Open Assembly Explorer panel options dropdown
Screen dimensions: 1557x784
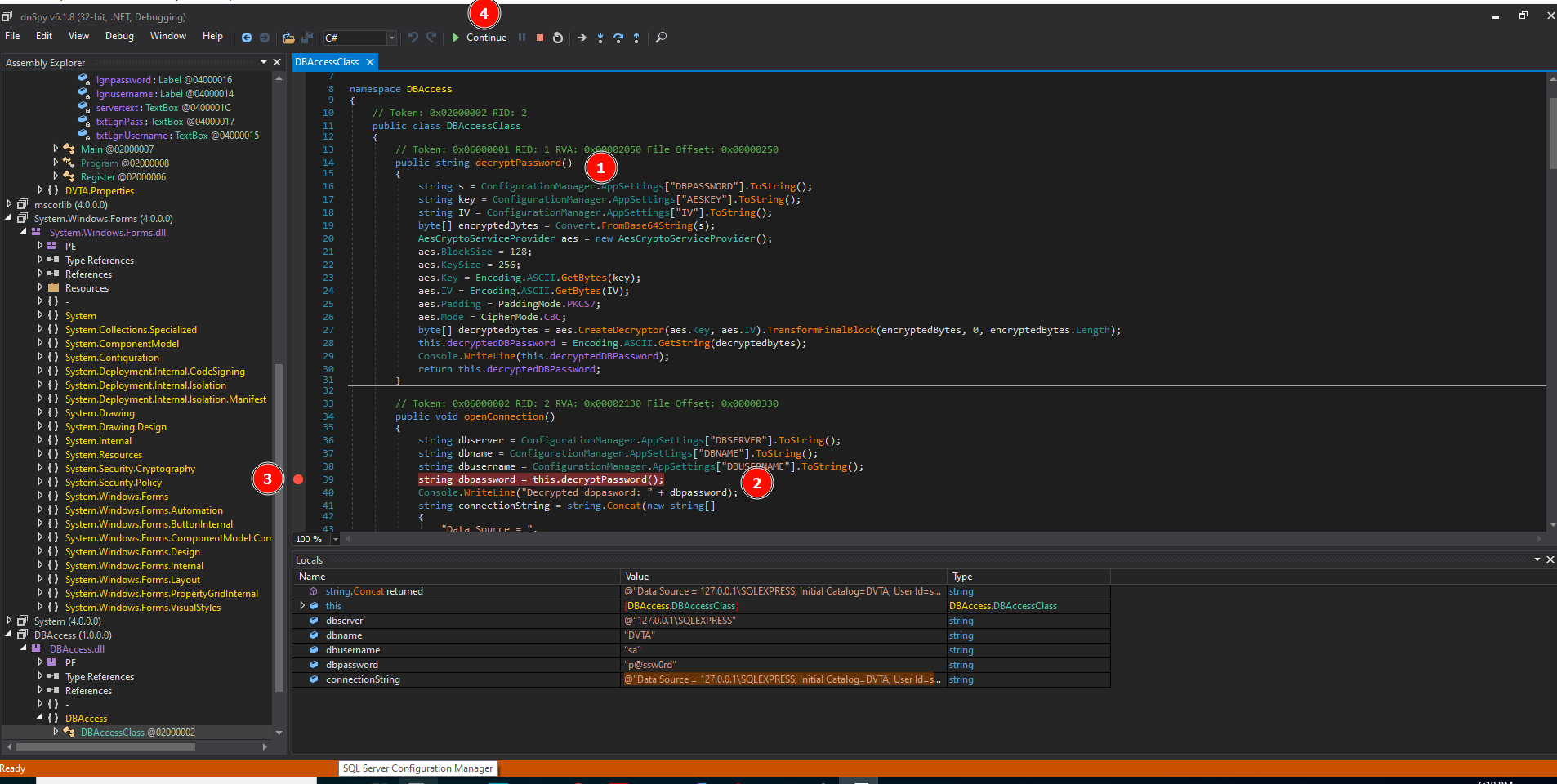(264, 62)
